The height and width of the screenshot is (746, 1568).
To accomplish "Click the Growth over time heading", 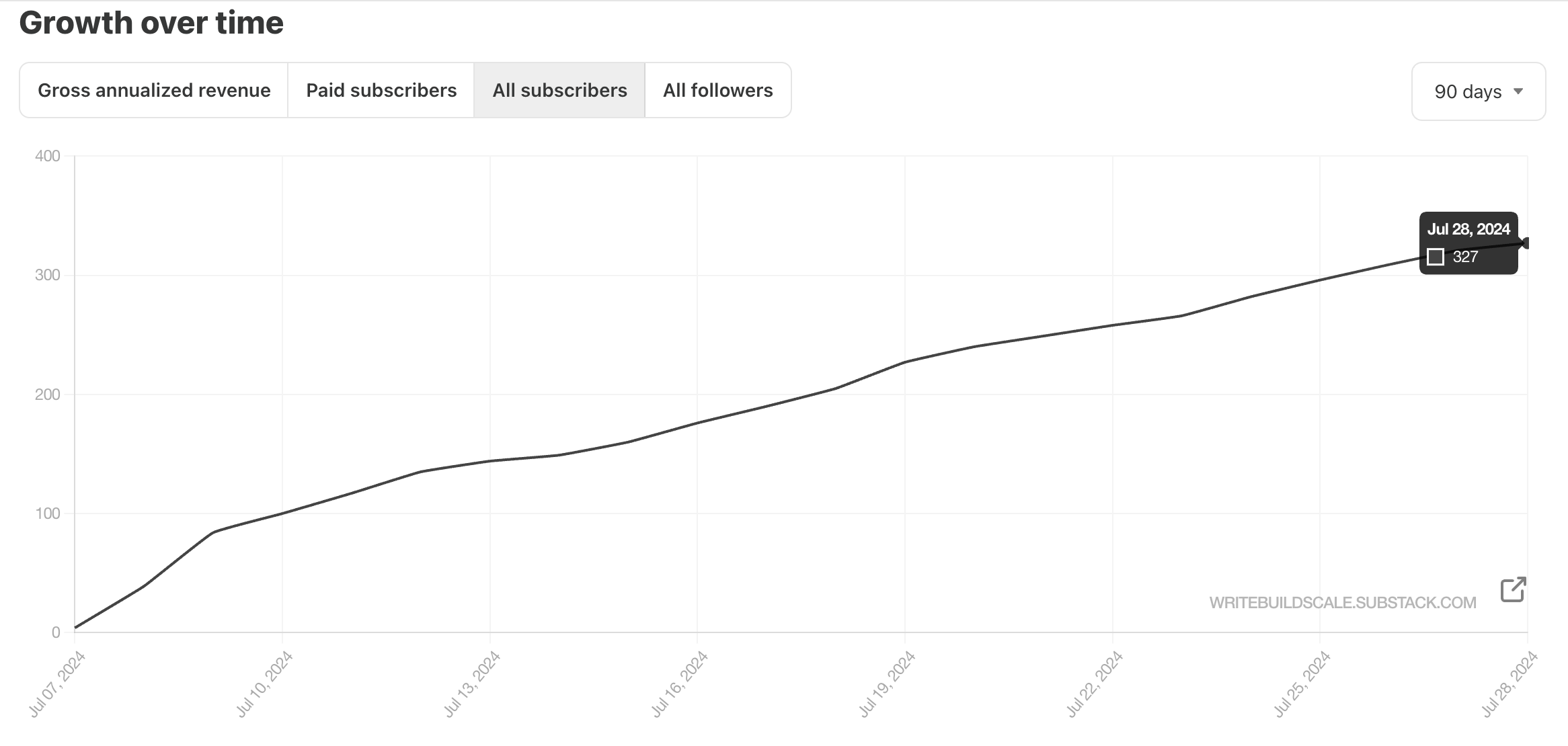I will [x=153, y=22].
